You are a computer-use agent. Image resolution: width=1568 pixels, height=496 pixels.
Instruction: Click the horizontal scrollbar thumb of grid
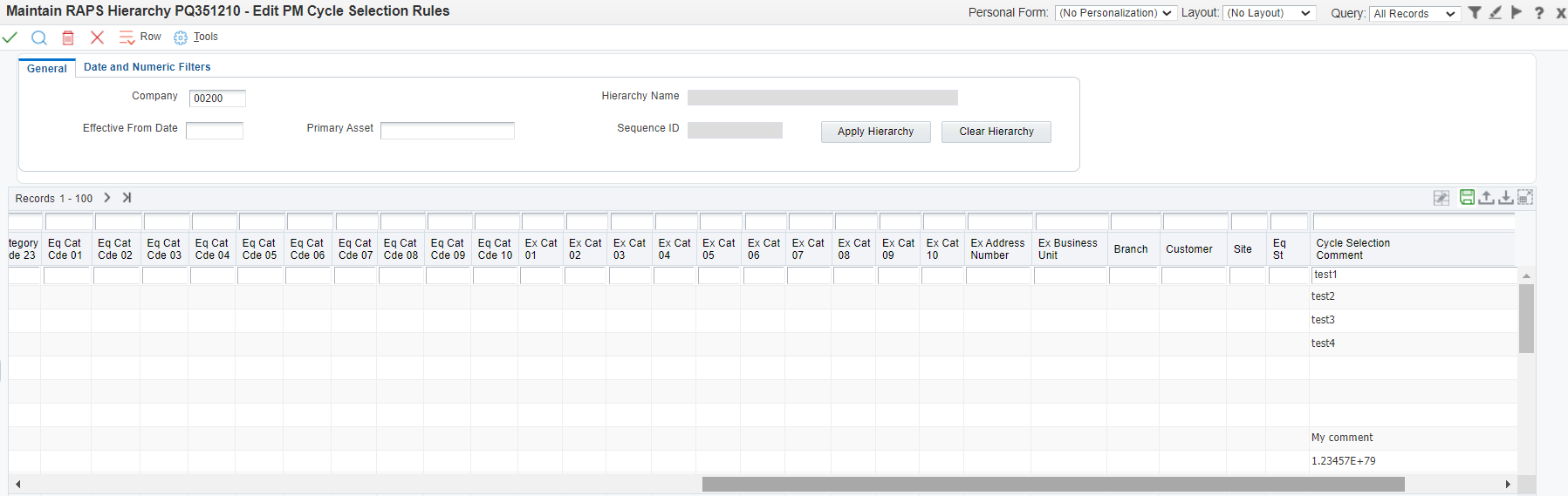(1052, 484)
